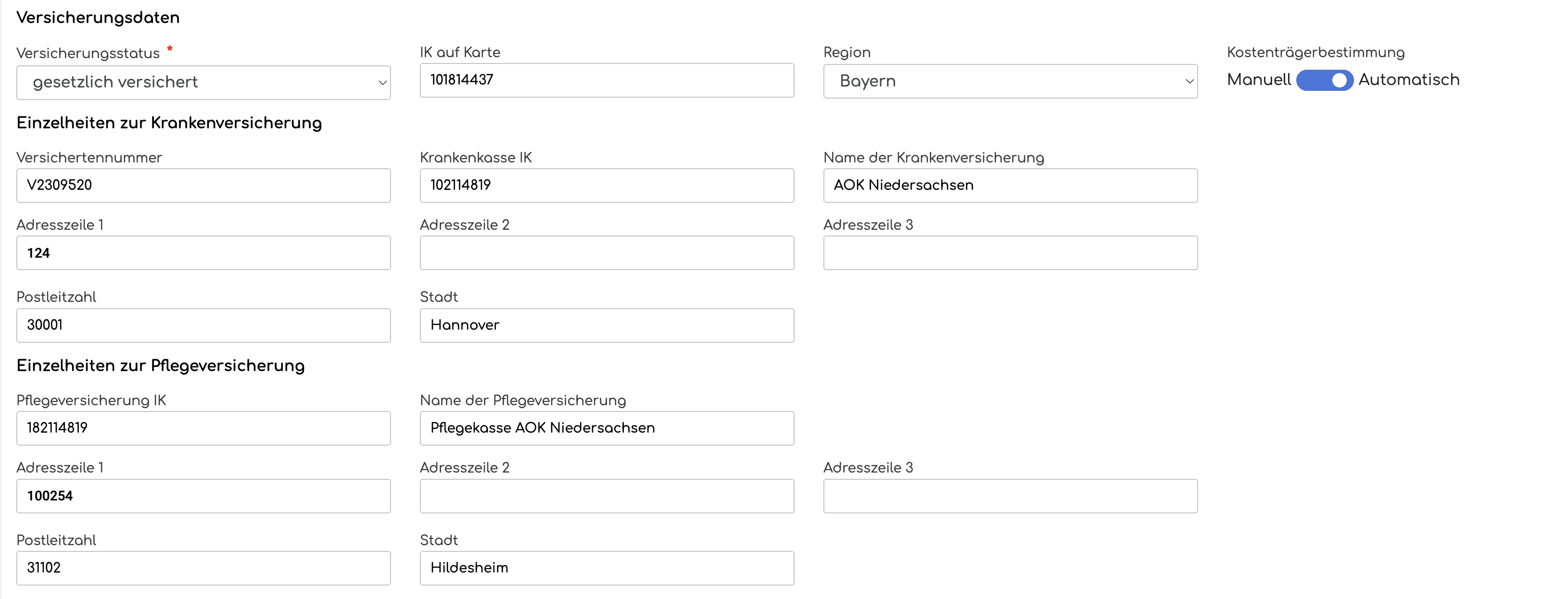Click Krankenversicherung Adresszeile 1 containing 124
The width and height of the screenshot is (1568, 599).
tap(203, 252)
